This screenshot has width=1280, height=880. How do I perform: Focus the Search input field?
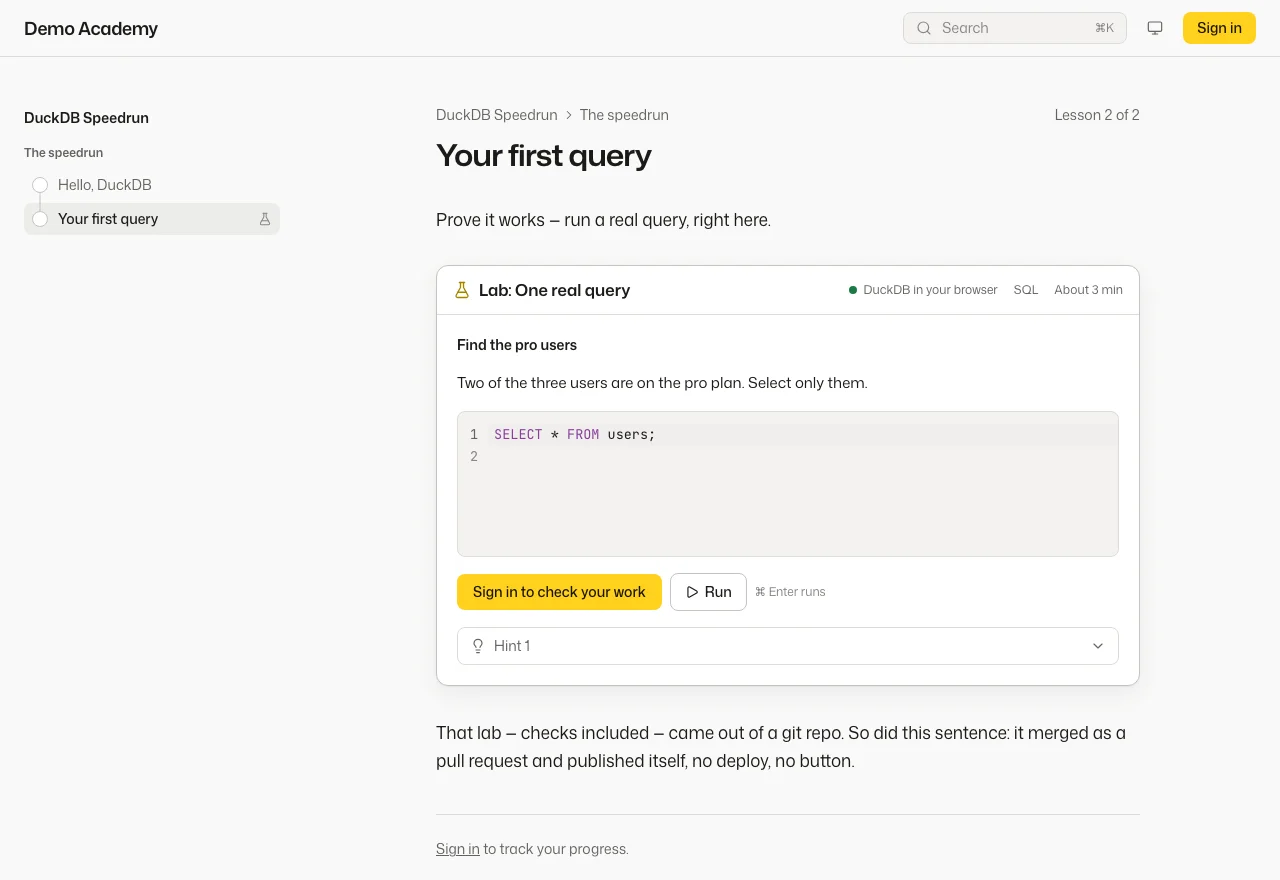click(1015, 28)
